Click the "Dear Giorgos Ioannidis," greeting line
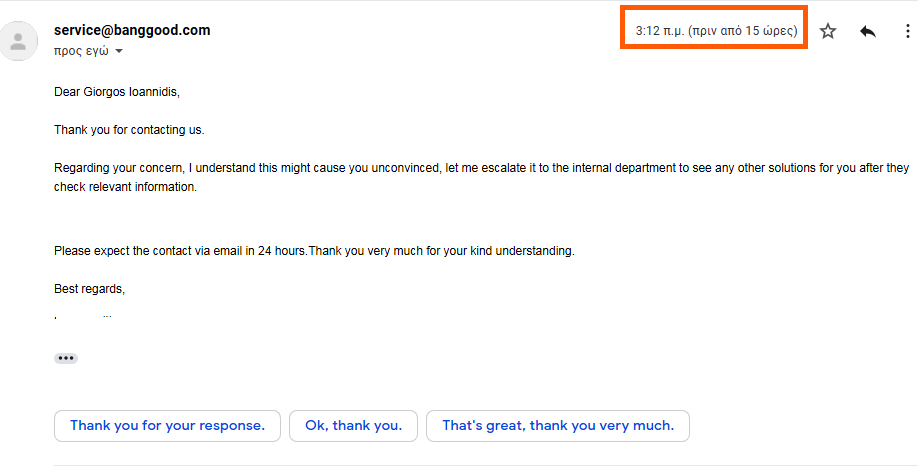This screenshot has height=468, width=923. (117, 92)
